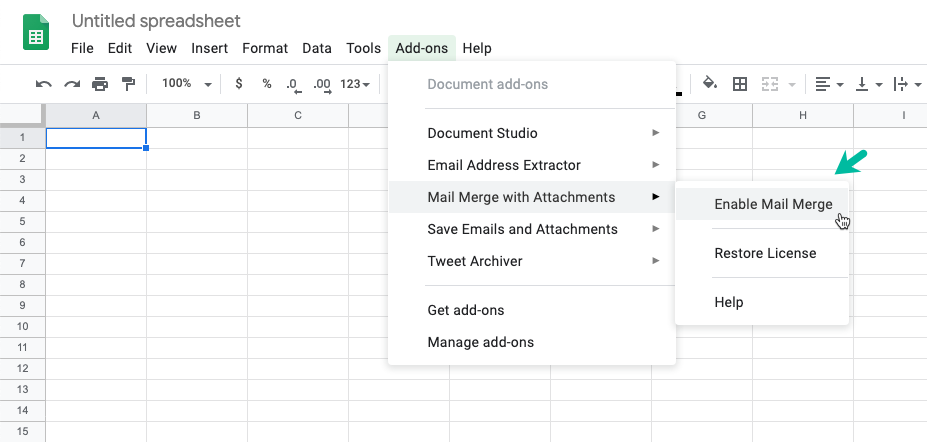Open the 123 more formats dropdown

coord(355,84)
